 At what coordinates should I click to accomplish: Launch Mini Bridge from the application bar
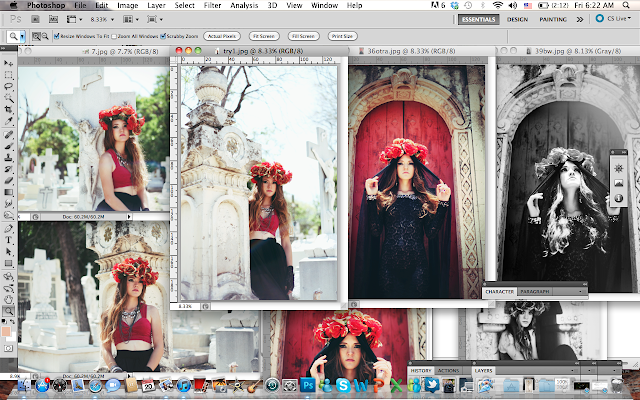[52, 19]
